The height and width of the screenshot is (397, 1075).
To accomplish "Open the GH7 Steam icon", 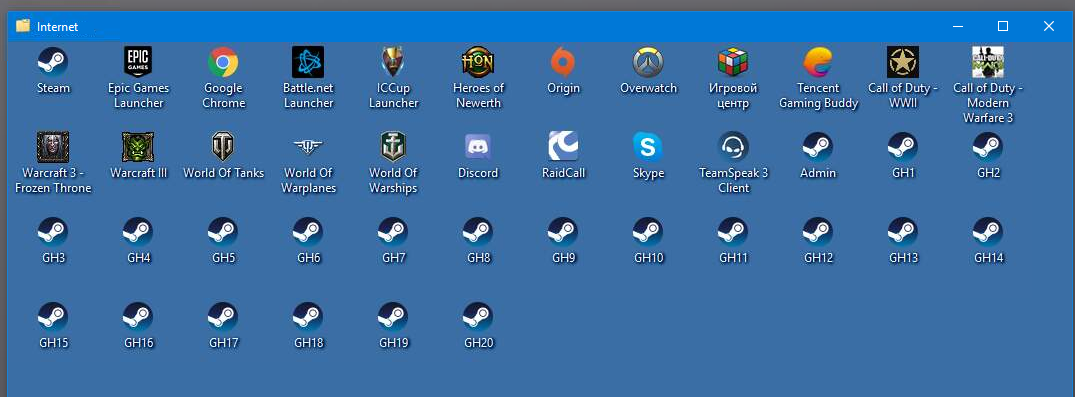I will pos(393,232).
